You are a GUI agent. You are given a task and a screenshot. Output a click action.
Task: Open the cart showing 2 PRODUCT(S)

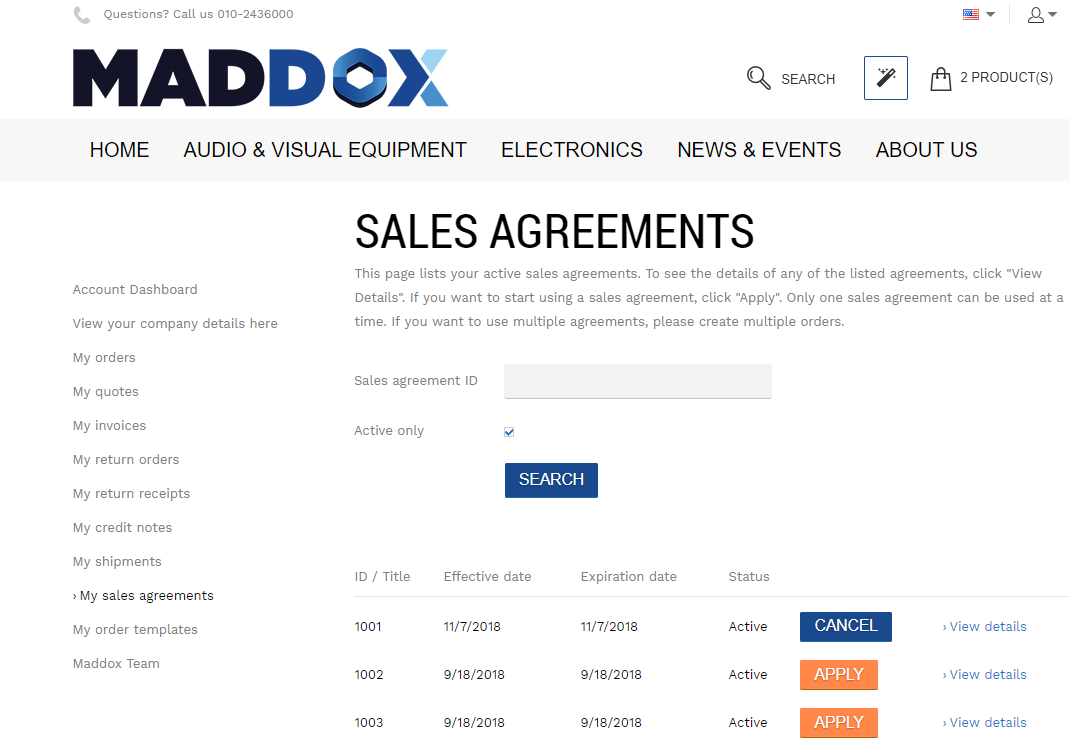click(1006, 78)
